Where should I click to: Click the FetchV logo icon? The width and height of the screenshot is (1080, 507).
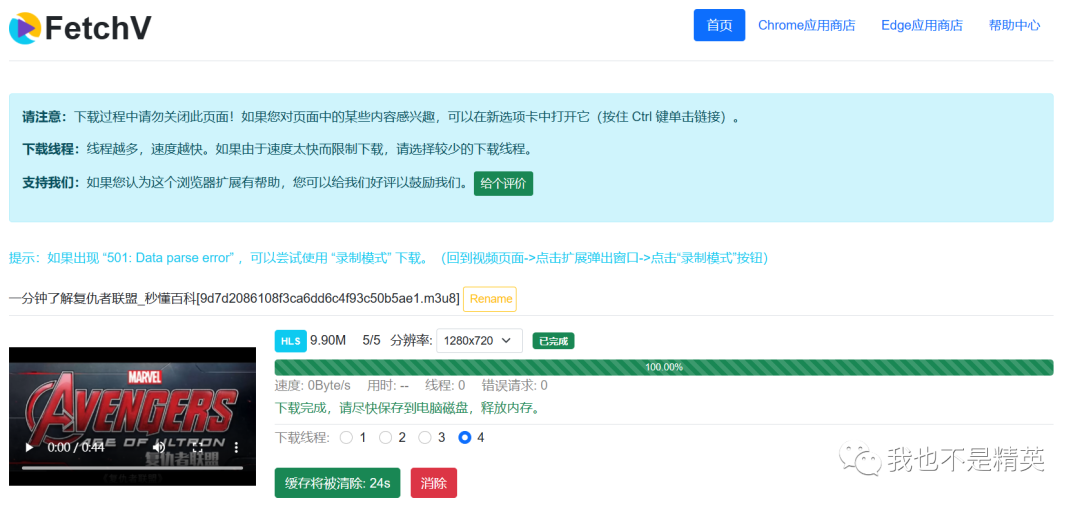point(25,28)
